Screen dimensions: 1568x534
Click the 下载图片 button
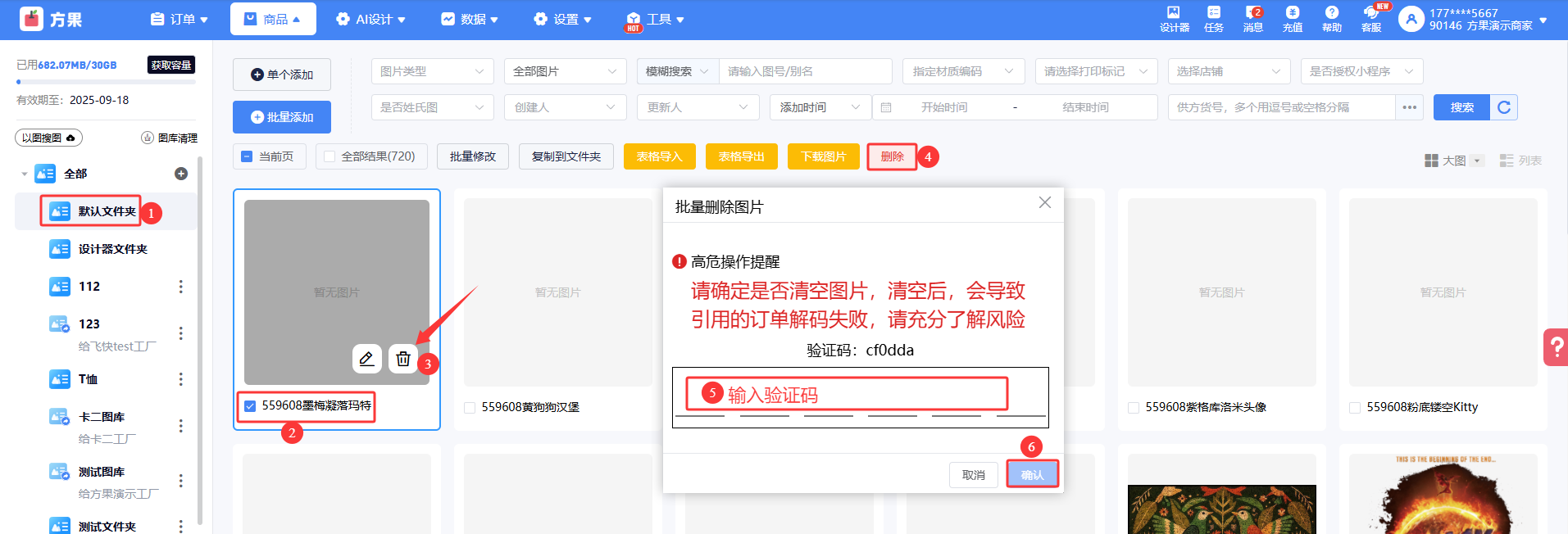tap(824, 156)
